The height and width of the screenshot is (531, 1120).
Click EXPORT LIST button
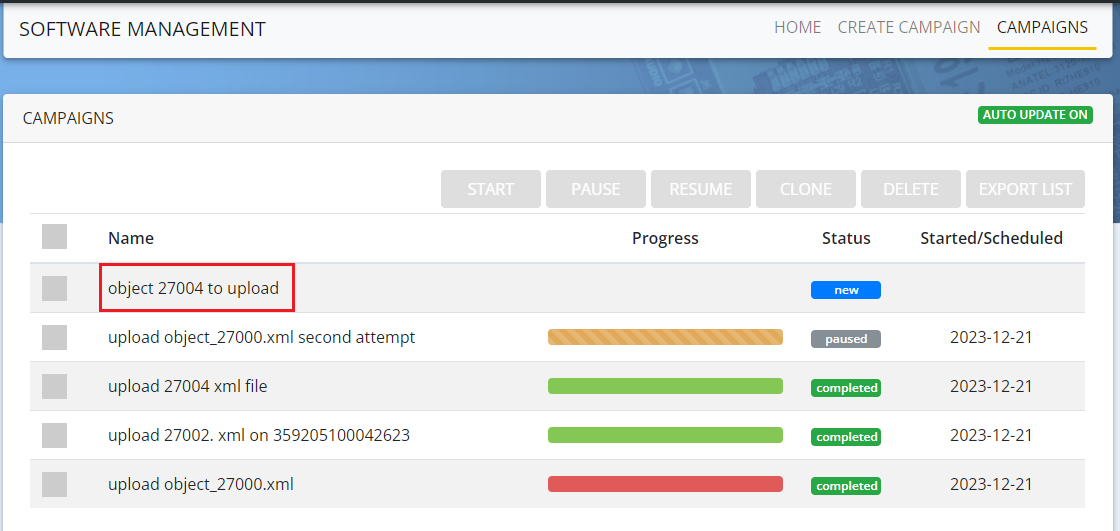coord(1025,189)
